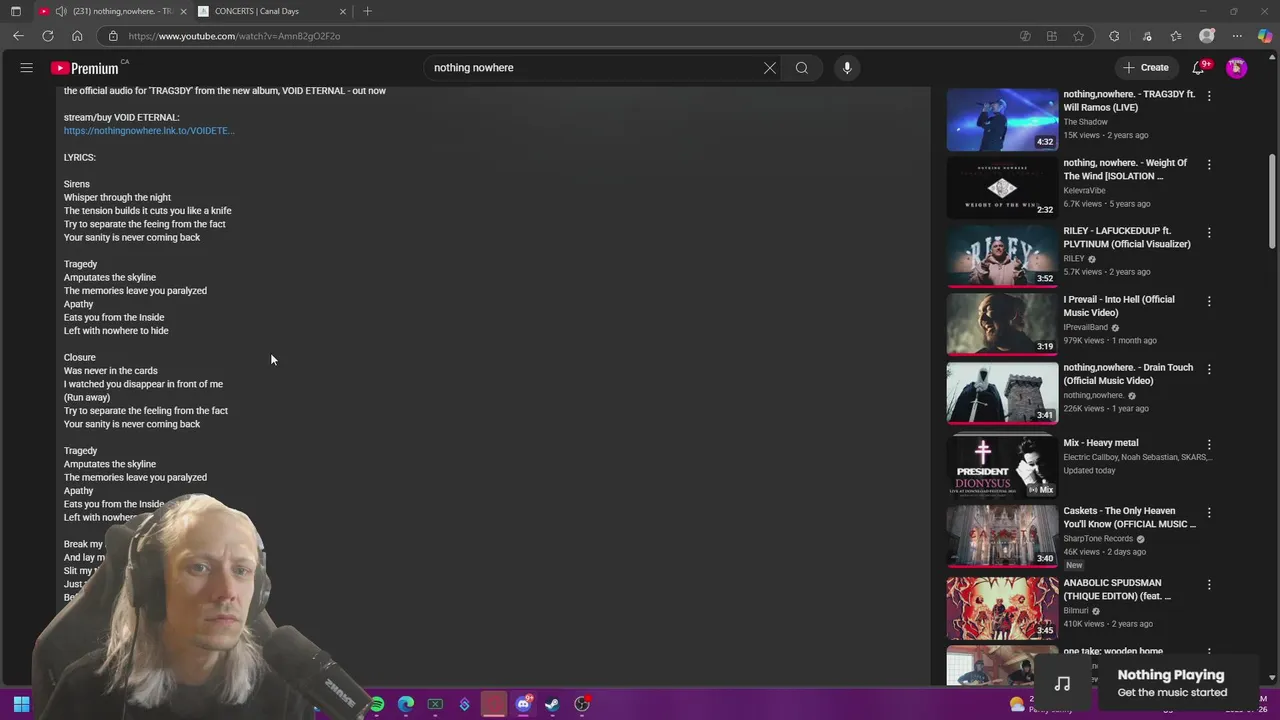Open Discord from the taskbar

coord(523,704)
